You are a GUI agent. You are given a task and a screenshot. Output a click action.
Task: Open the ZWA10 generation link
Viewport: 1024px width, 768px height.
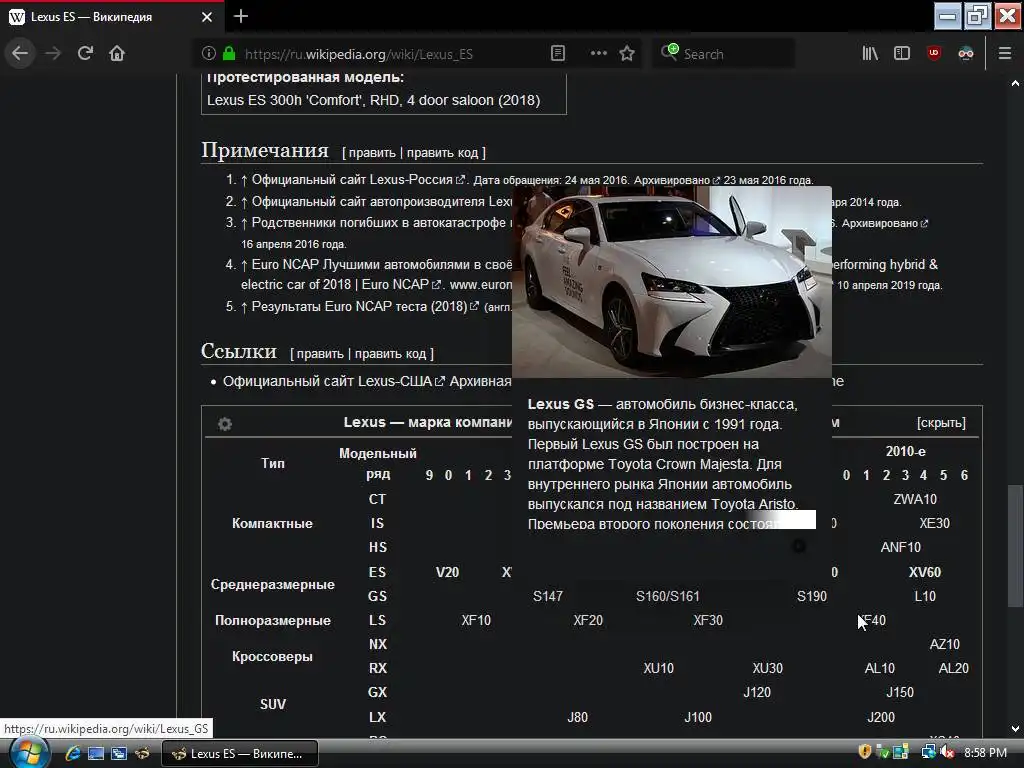point(915,500)
